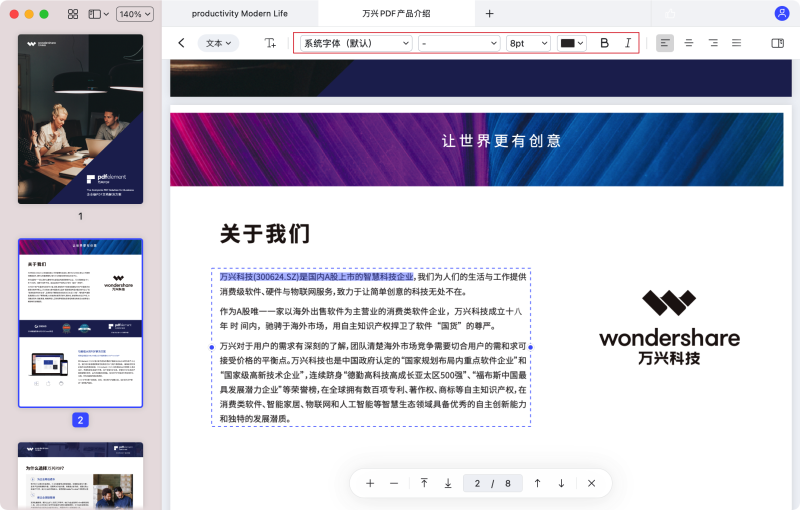This screenshot has width=800, height=510.
Task: Jump to first page icon
Action: pos(424,483)
